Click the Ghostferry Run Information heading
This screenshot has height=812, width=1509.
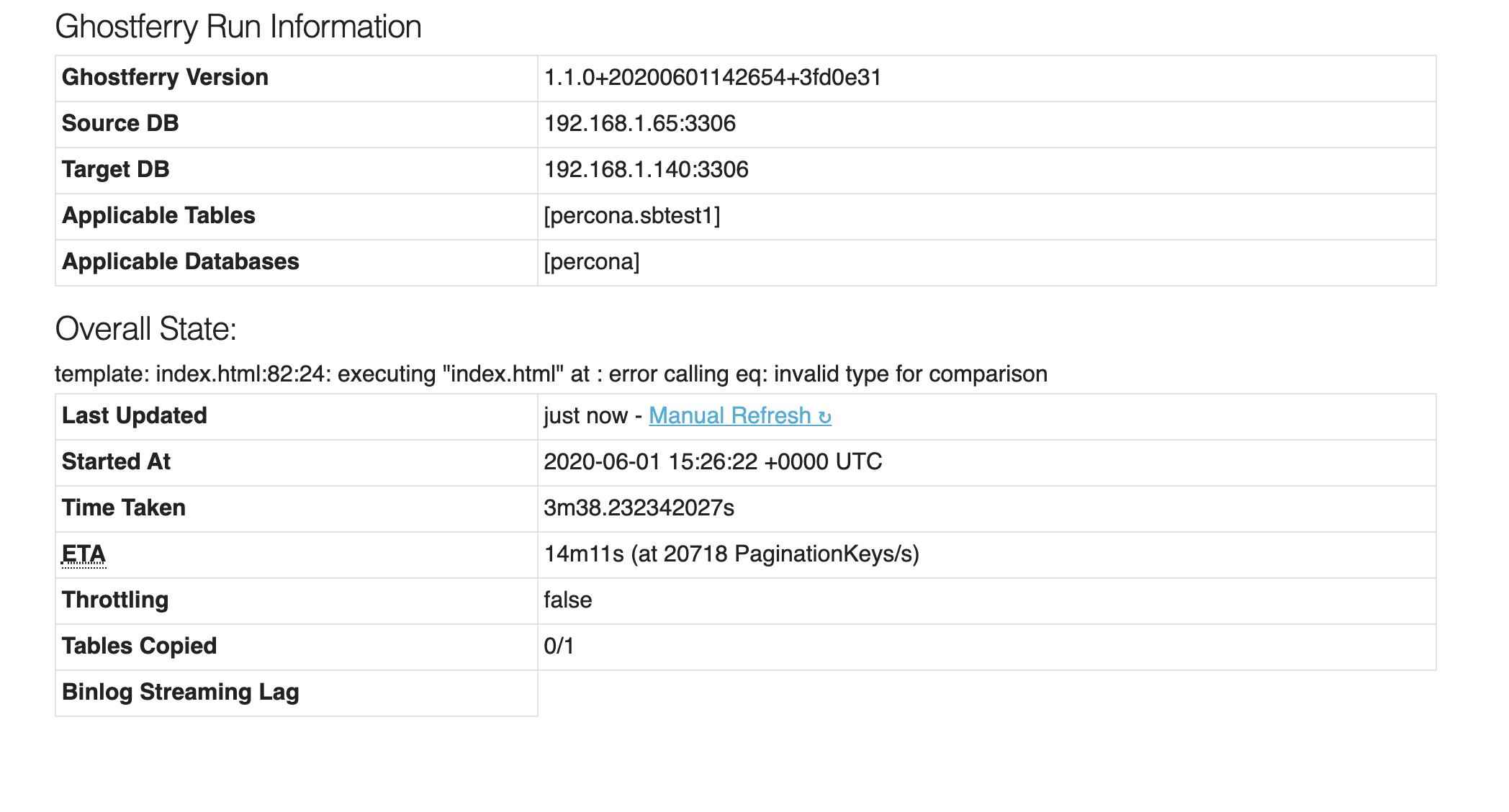[x=238, y=26]
